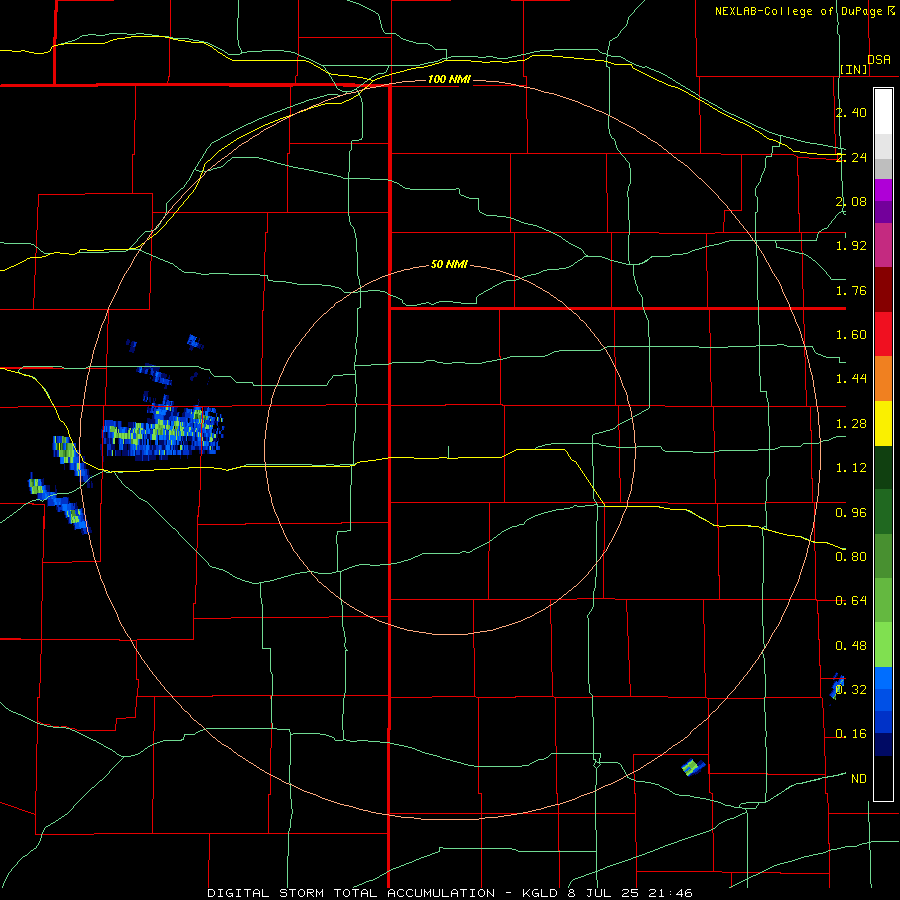Pick the orange legend swatch

click(x=883, y=379)
